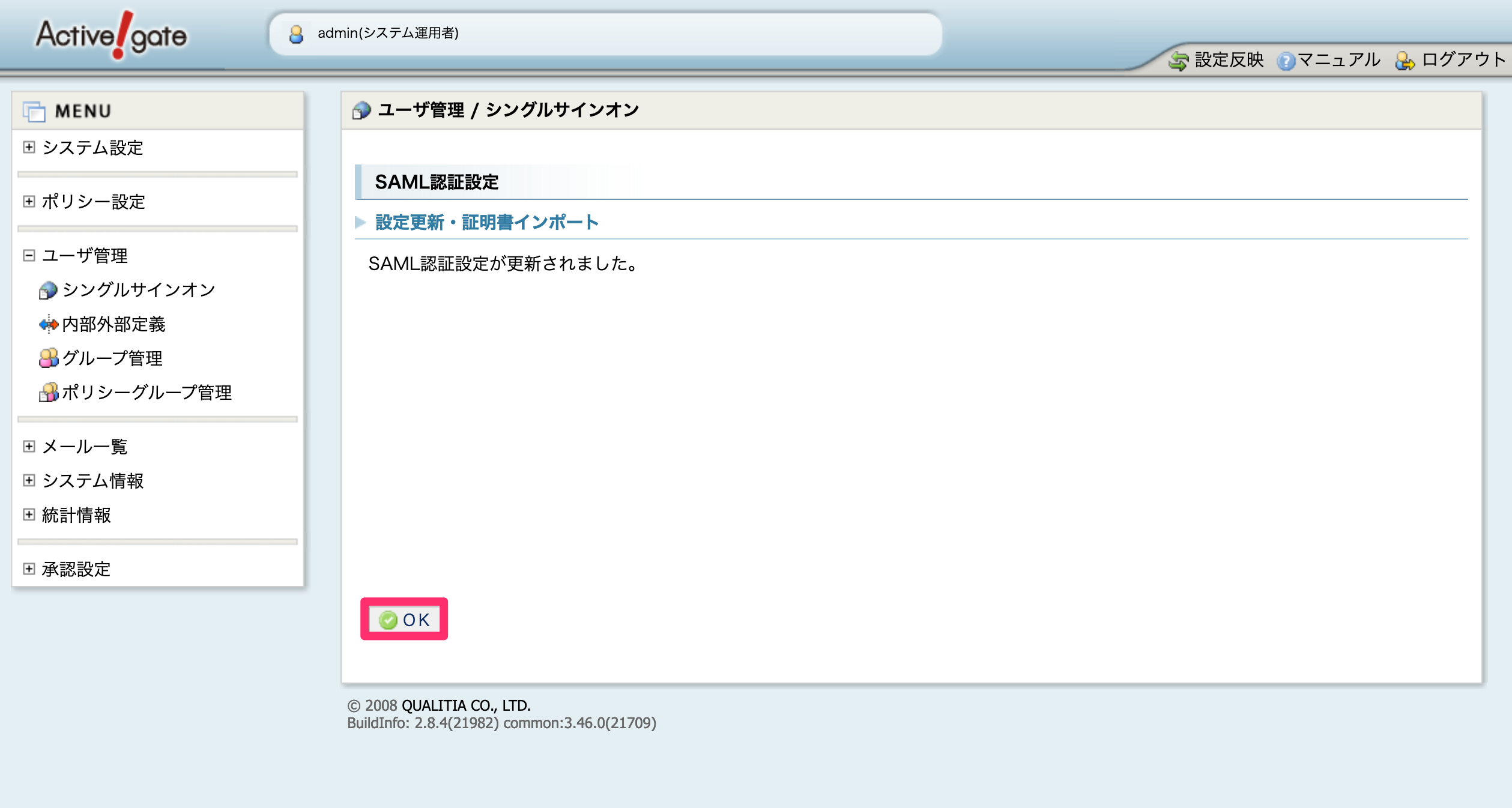Click the ログアウト link text
Image resolution: width=1512 pixels, height=808 pixels.
tap(1465, 59)
